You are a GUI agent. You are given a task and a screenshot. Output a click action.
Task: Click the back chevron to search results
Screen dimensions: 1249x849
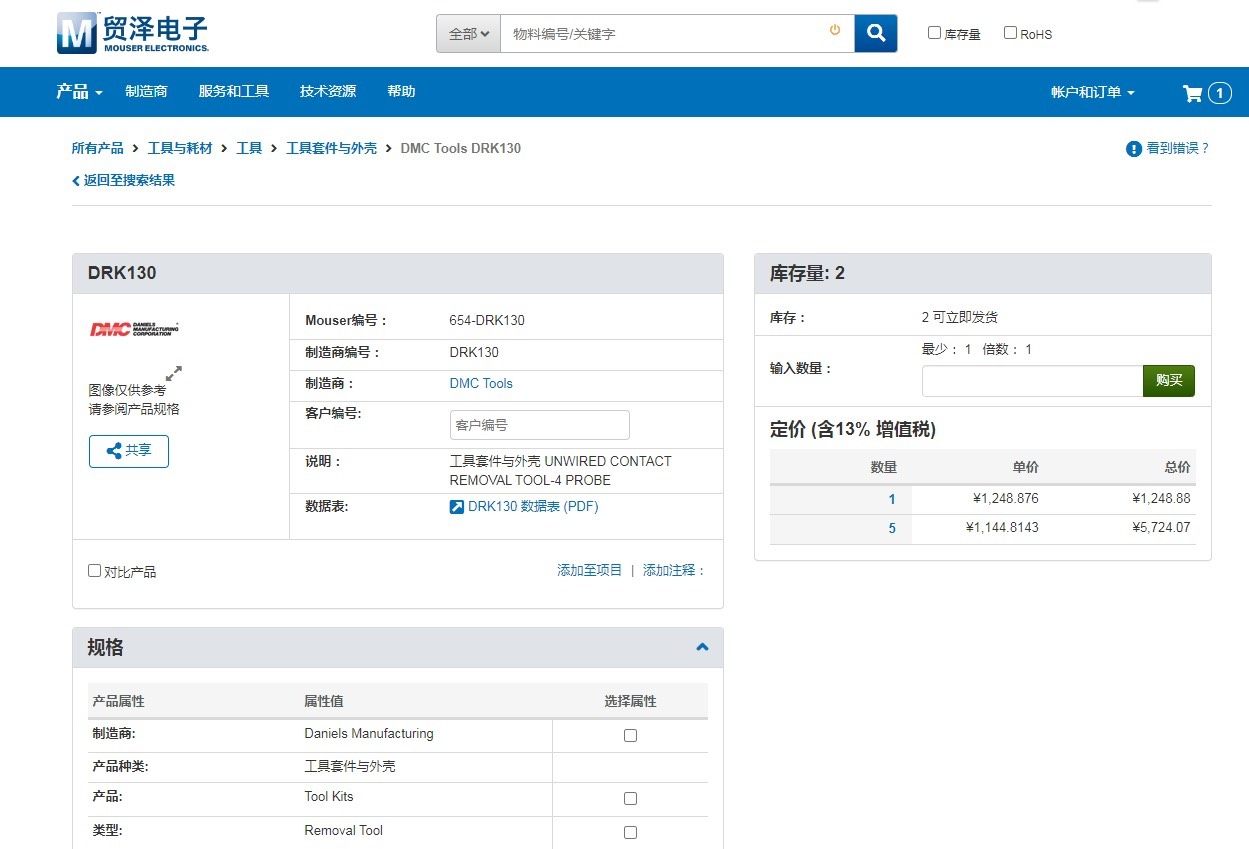pyautogui.click(x=75, y=181)
